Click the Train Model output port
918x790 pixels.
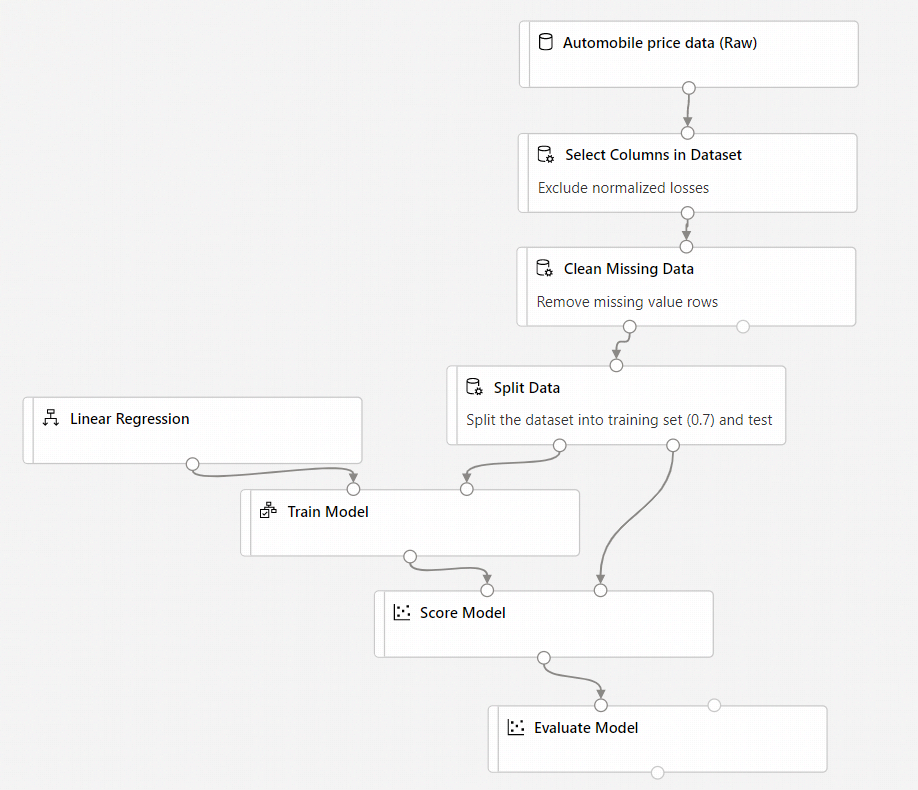point(409,556)
